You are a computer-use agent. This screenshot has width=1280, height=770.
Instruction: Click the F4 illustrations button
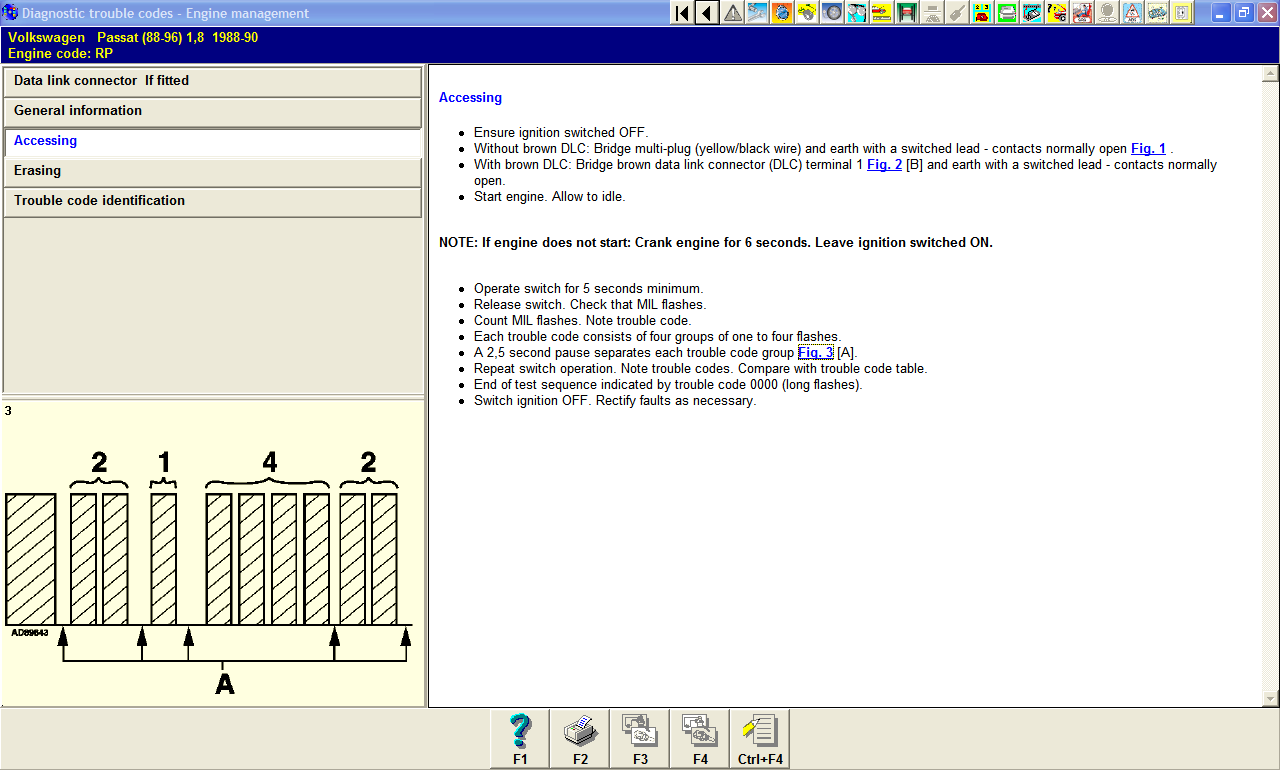coord(700,739)
